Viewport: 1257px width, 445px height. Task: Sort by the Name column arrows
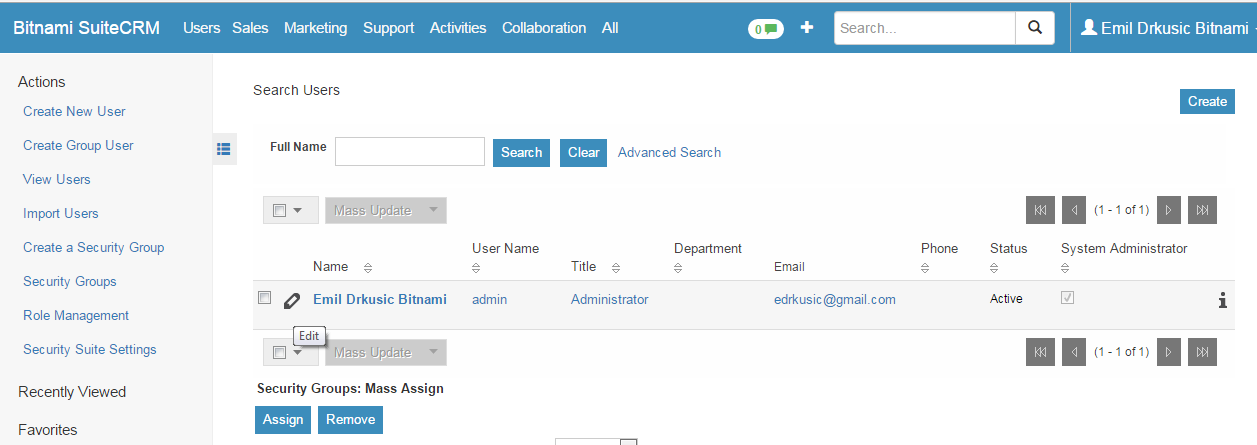coord(367,268)
